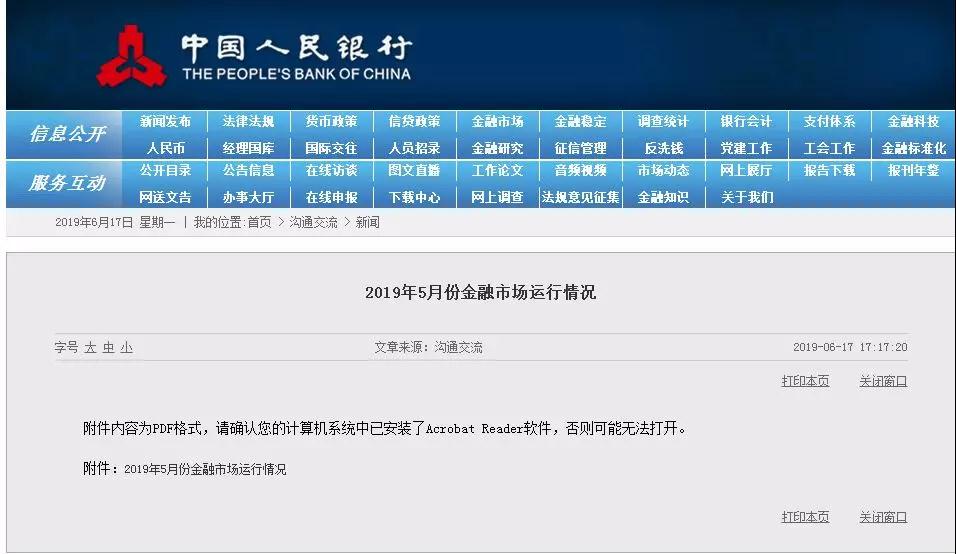The height and width of the screenshot is (554, 956).
Task: Click 文章来源: 沟通交流 text
Action: click(428, 347)
